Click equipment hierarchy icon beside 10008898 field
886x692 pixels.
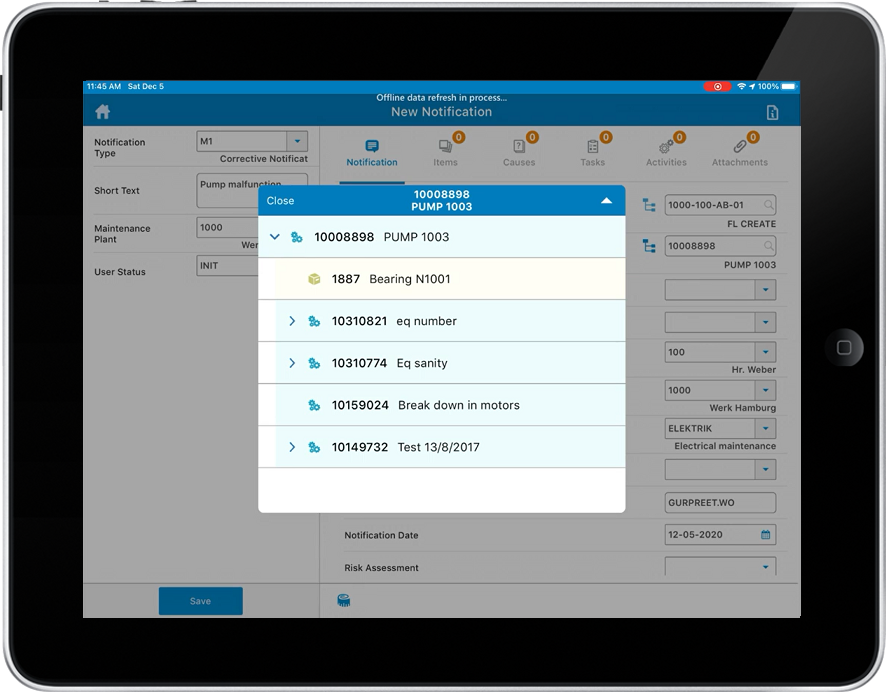(x=649, y=246)
